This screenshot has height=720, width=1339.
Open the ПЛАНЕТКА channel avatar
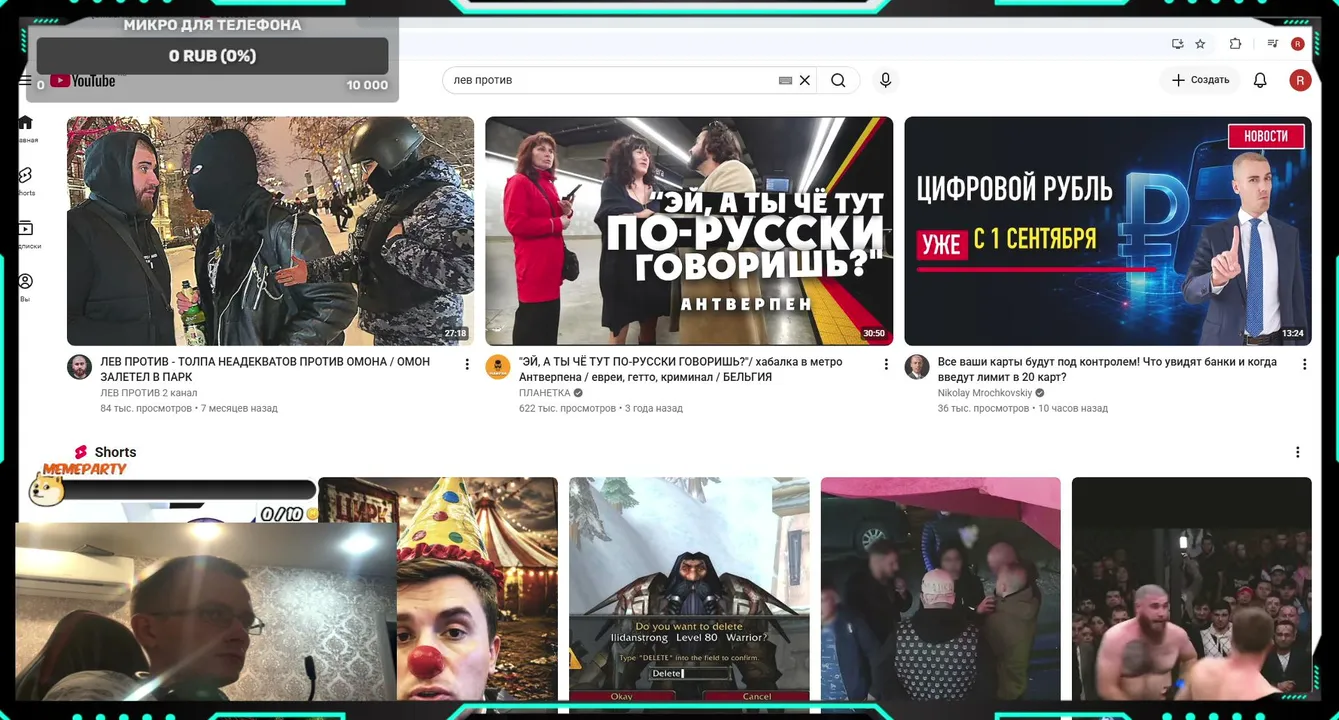click(498, 366)
